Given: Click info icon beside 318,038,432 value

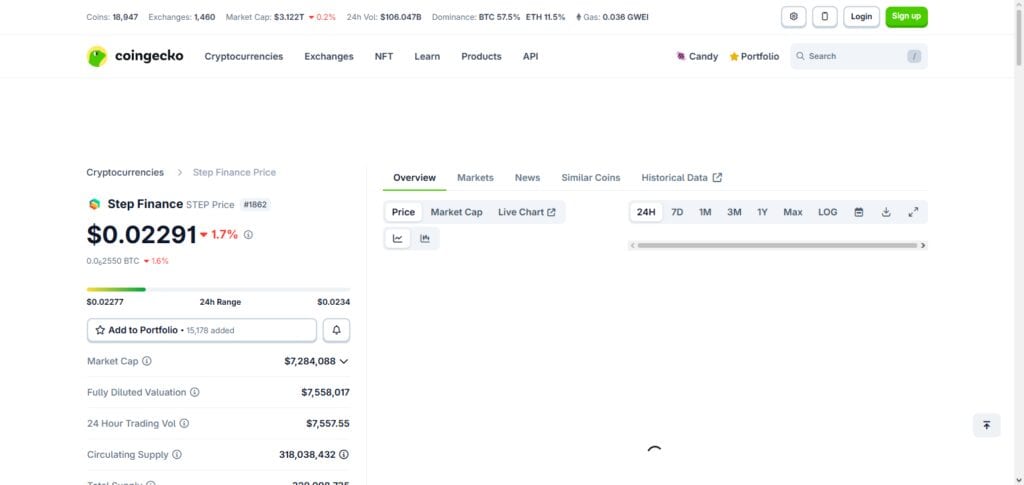Looking at the screenshot, I should coord(344,454).
